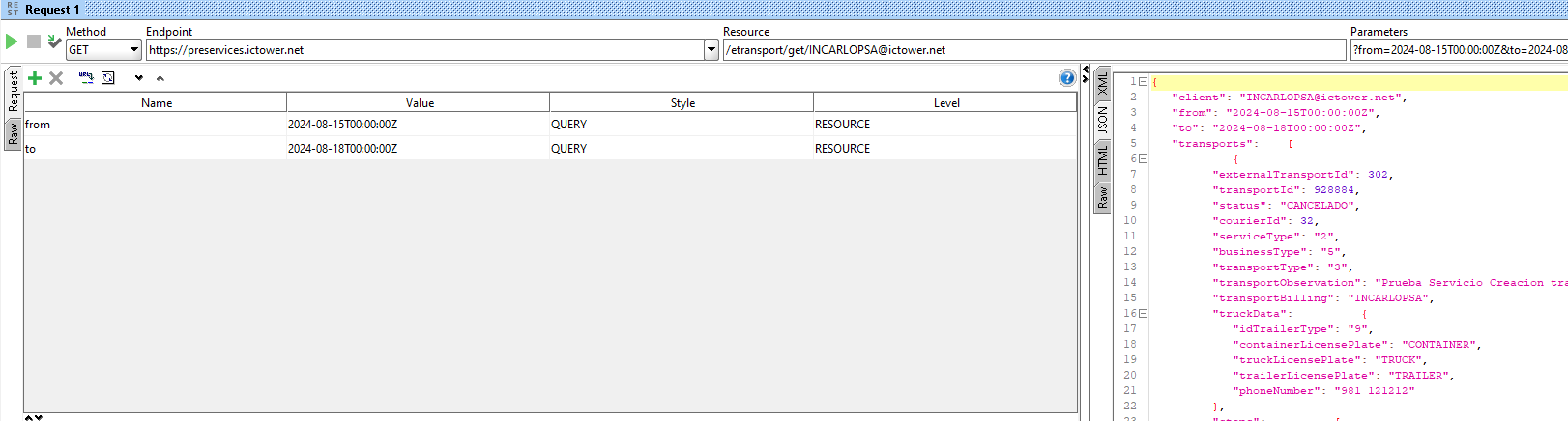Screen dimensions: 1568x421
Task: Sort by the Name column header
Action: point(156,102)
